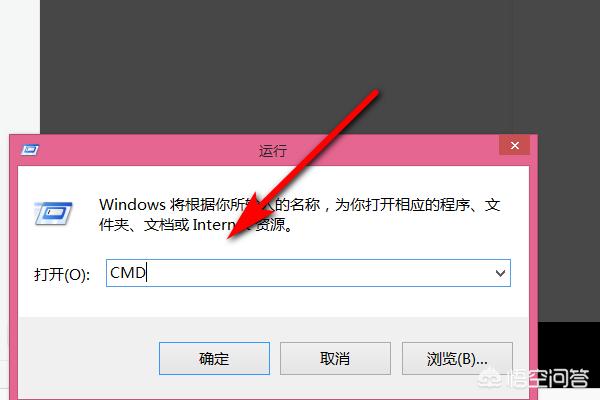Expand the 打开 combo box dropdown arrow

(x=500, y=273)
